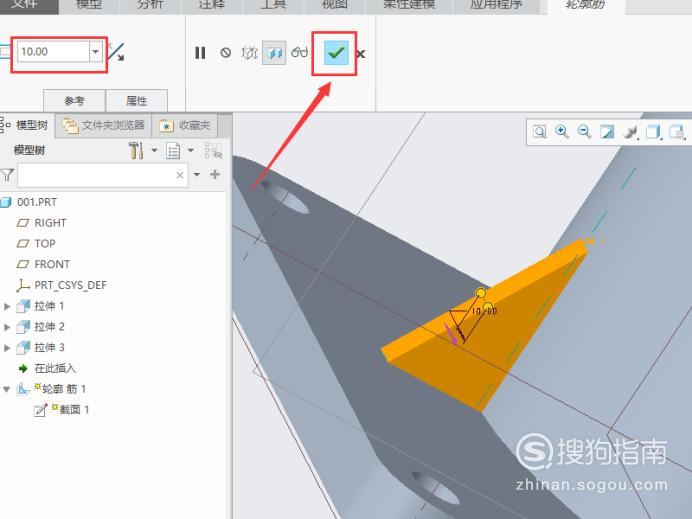
Task: Open the 属性 properties panel tab
Action: 136,101
